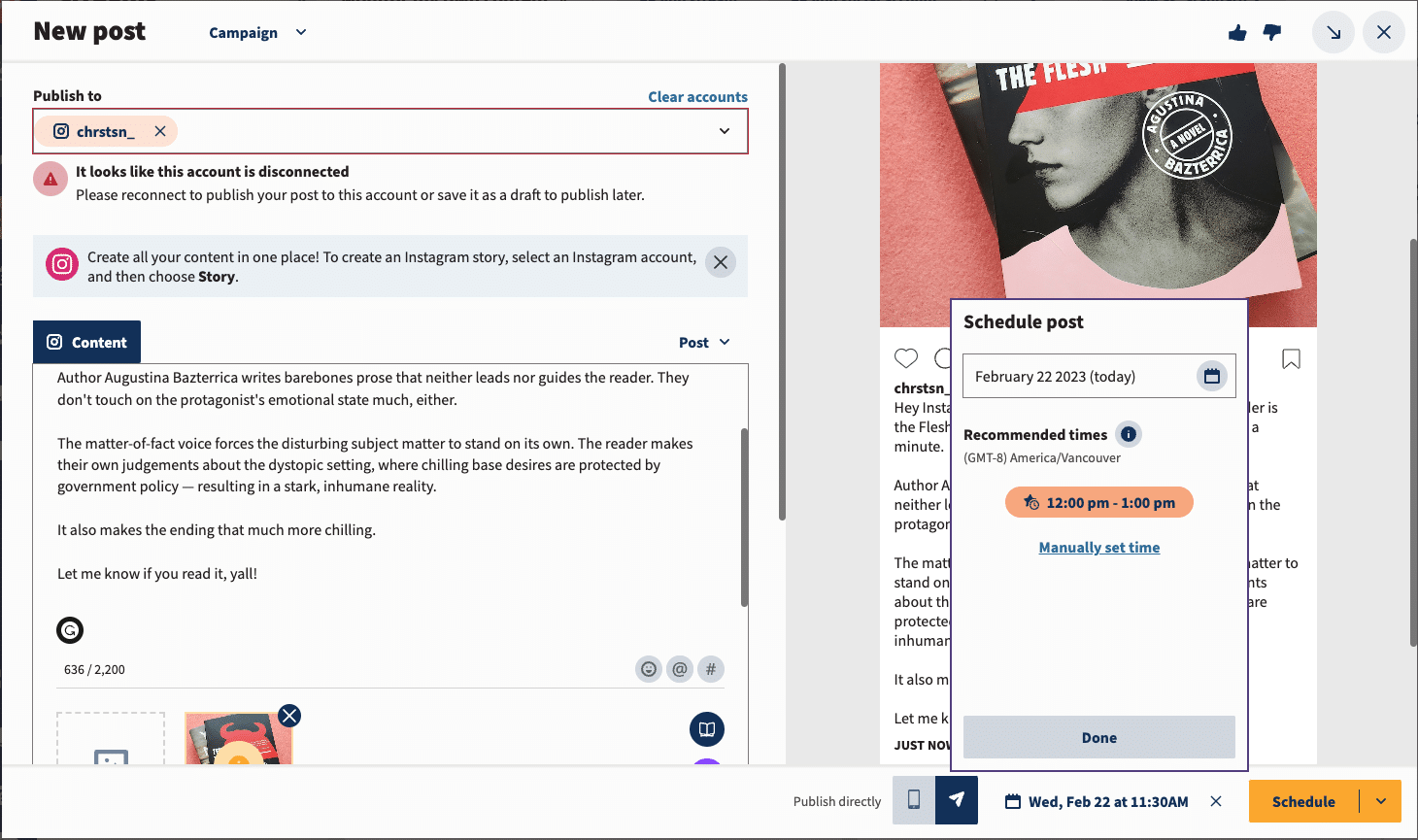The image size is (1418, 840).
Task: Select the Content tab
Action: tap(87, 342)
